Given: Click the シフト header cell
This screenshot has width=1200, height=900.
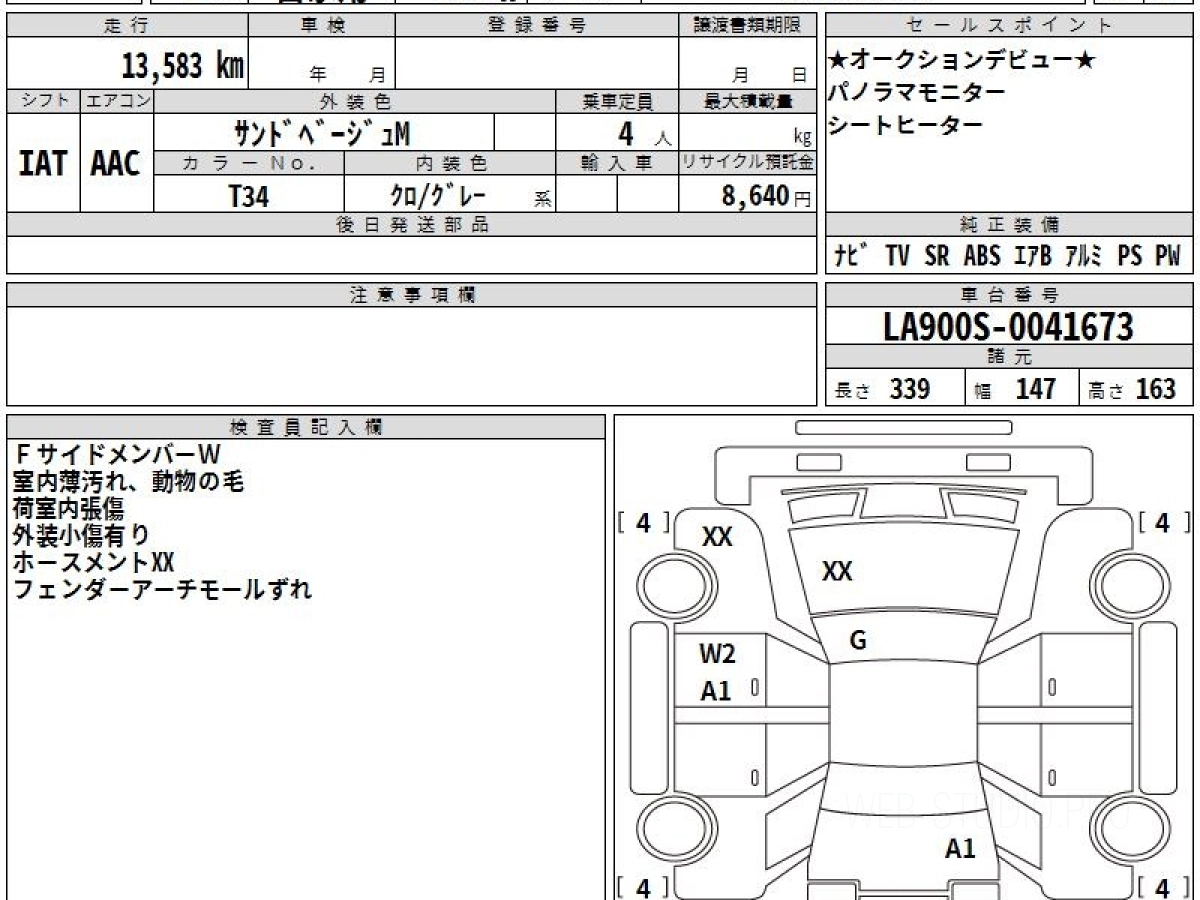Looking at the screenshot, I should [43, 101].
